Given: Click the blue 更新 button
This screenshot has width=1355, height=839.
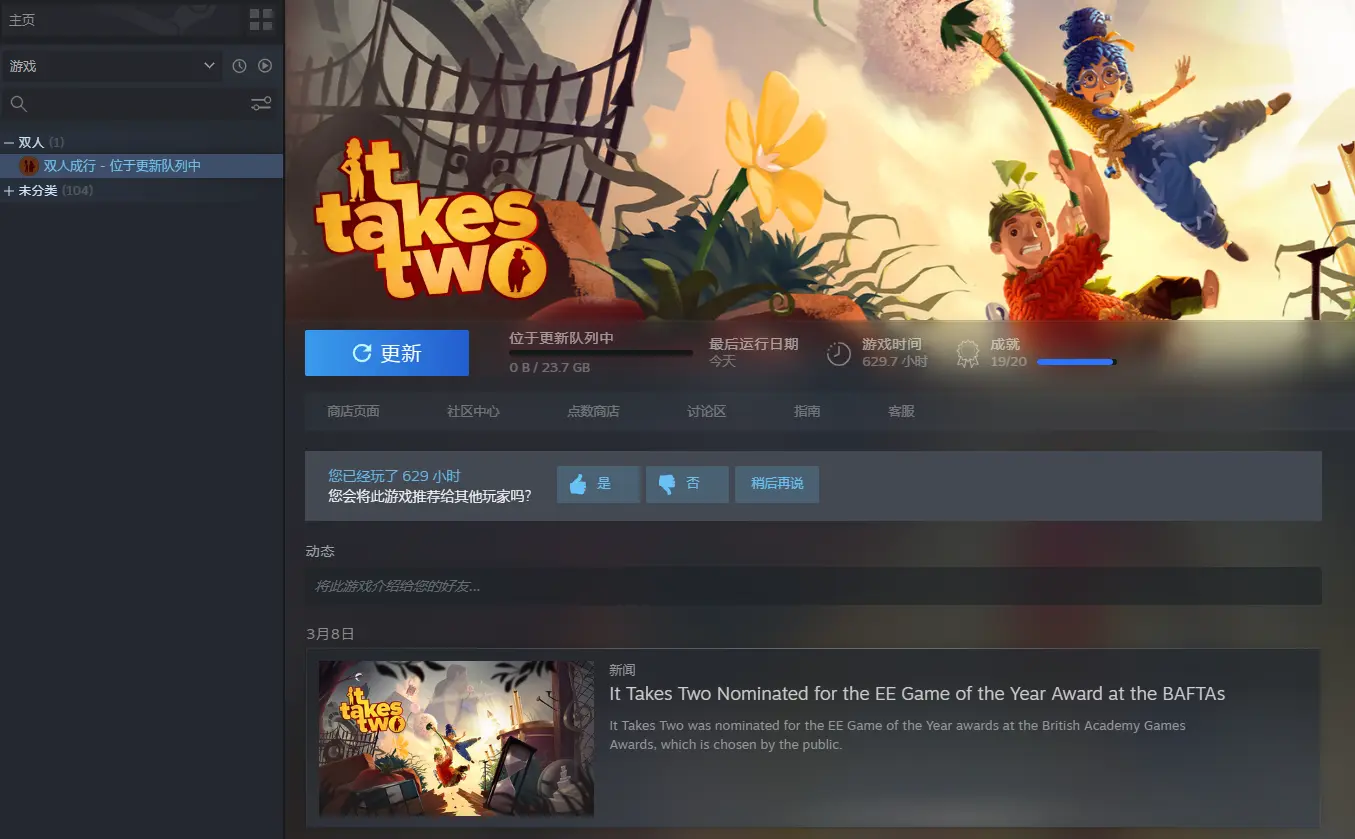Looking at the screenshot, I should (x=387, y=353).
